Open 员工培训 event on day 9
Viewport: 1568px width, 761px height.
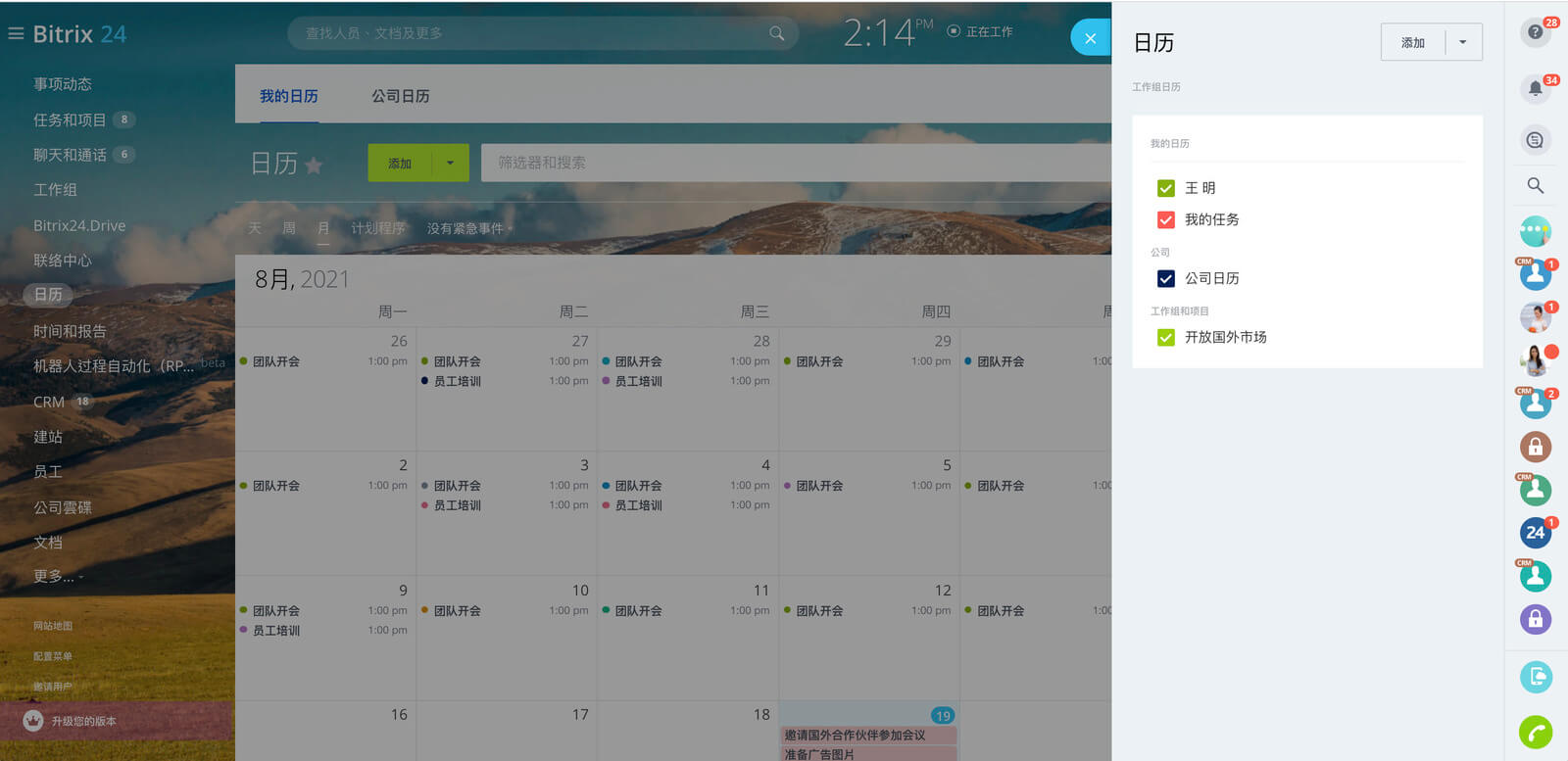[x=276, y=631]
